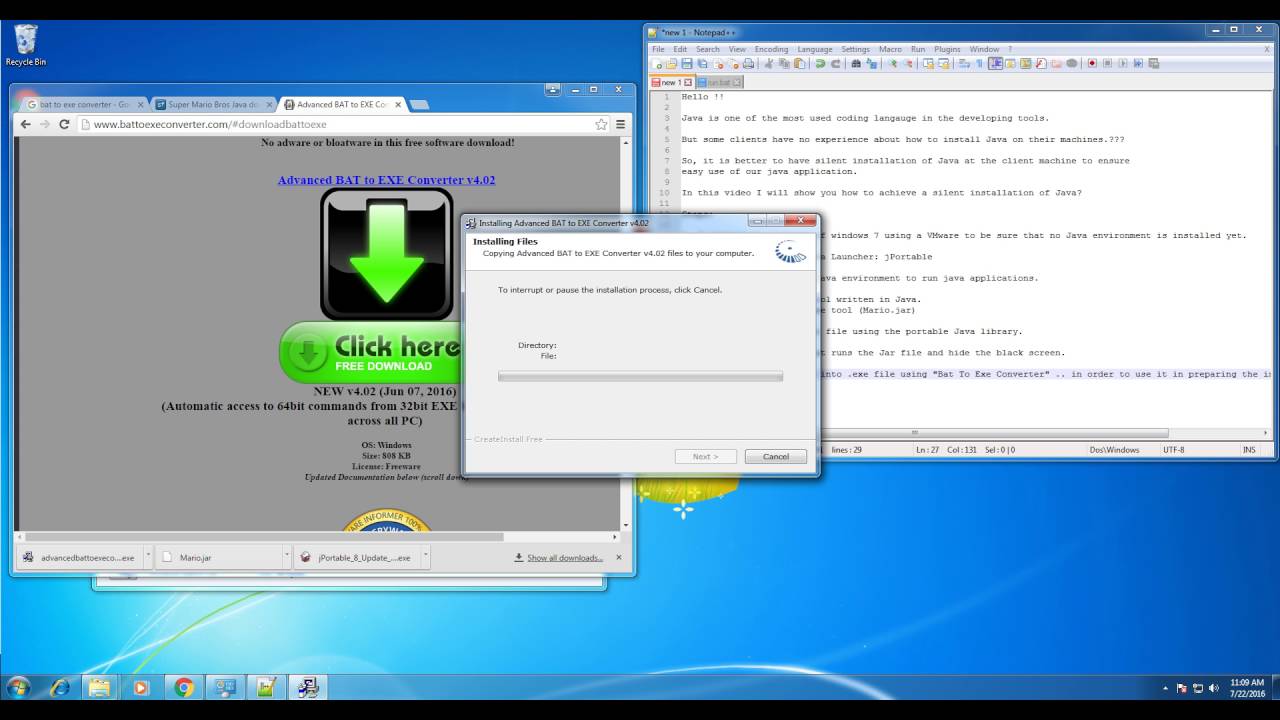Click the Stop Recording macro icon

pos(1107,63)
